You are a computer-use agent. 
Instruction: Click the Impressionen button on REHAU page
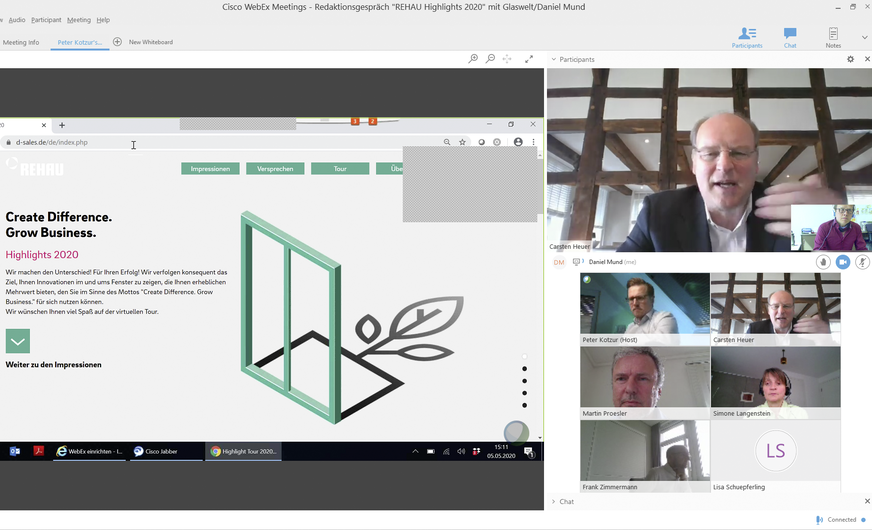click(x=210, y=169)
